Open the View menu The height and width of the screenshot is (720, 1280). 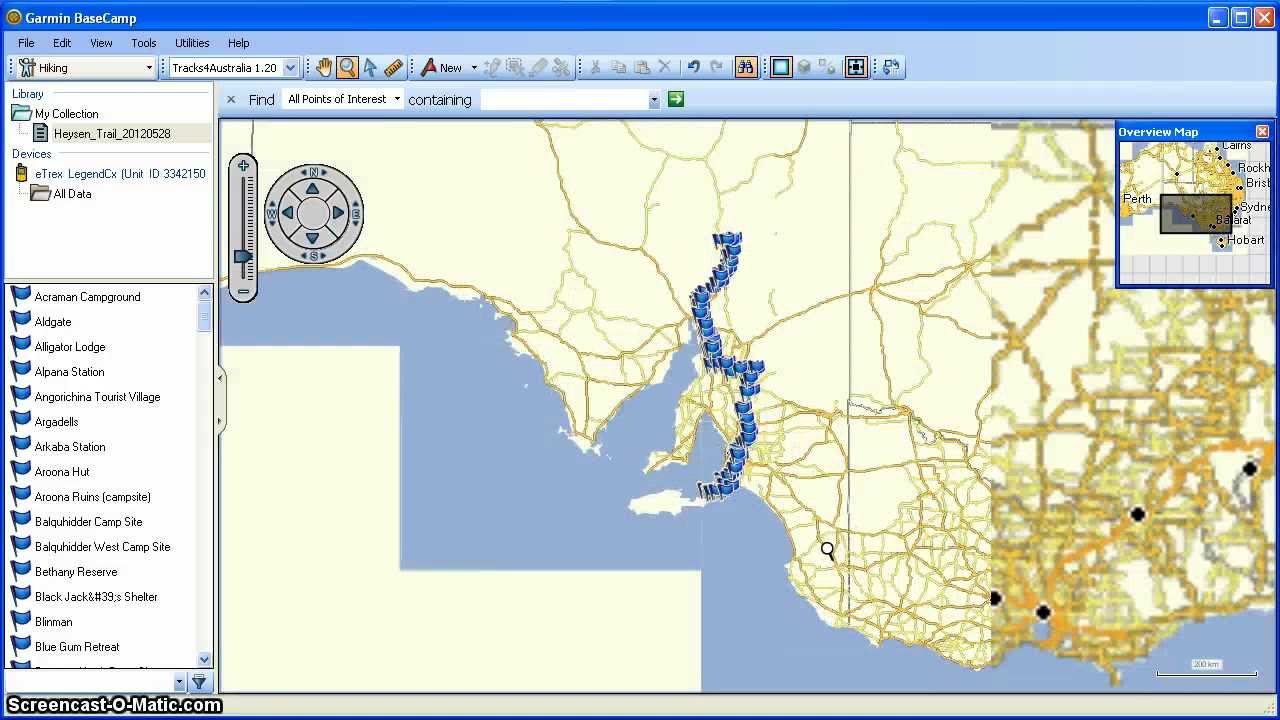(x=101, y=43)
